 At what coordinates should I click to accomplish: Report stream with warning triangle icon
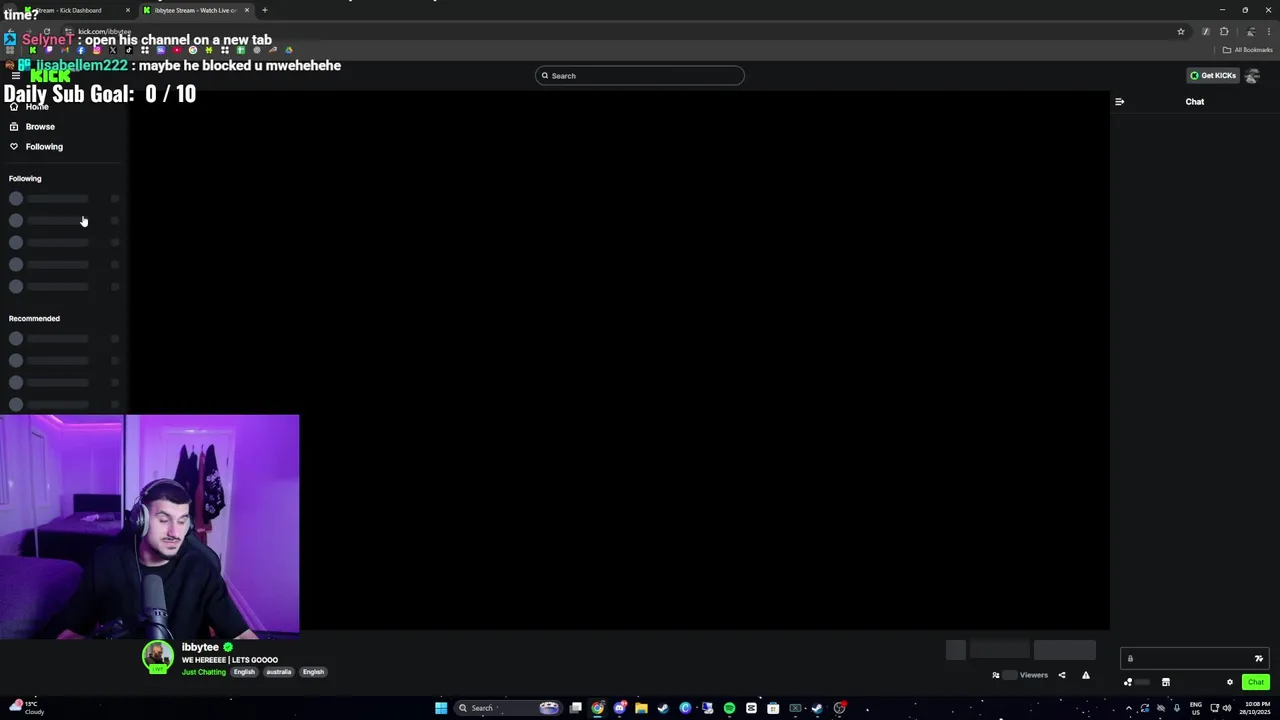tap(1086, 675)
